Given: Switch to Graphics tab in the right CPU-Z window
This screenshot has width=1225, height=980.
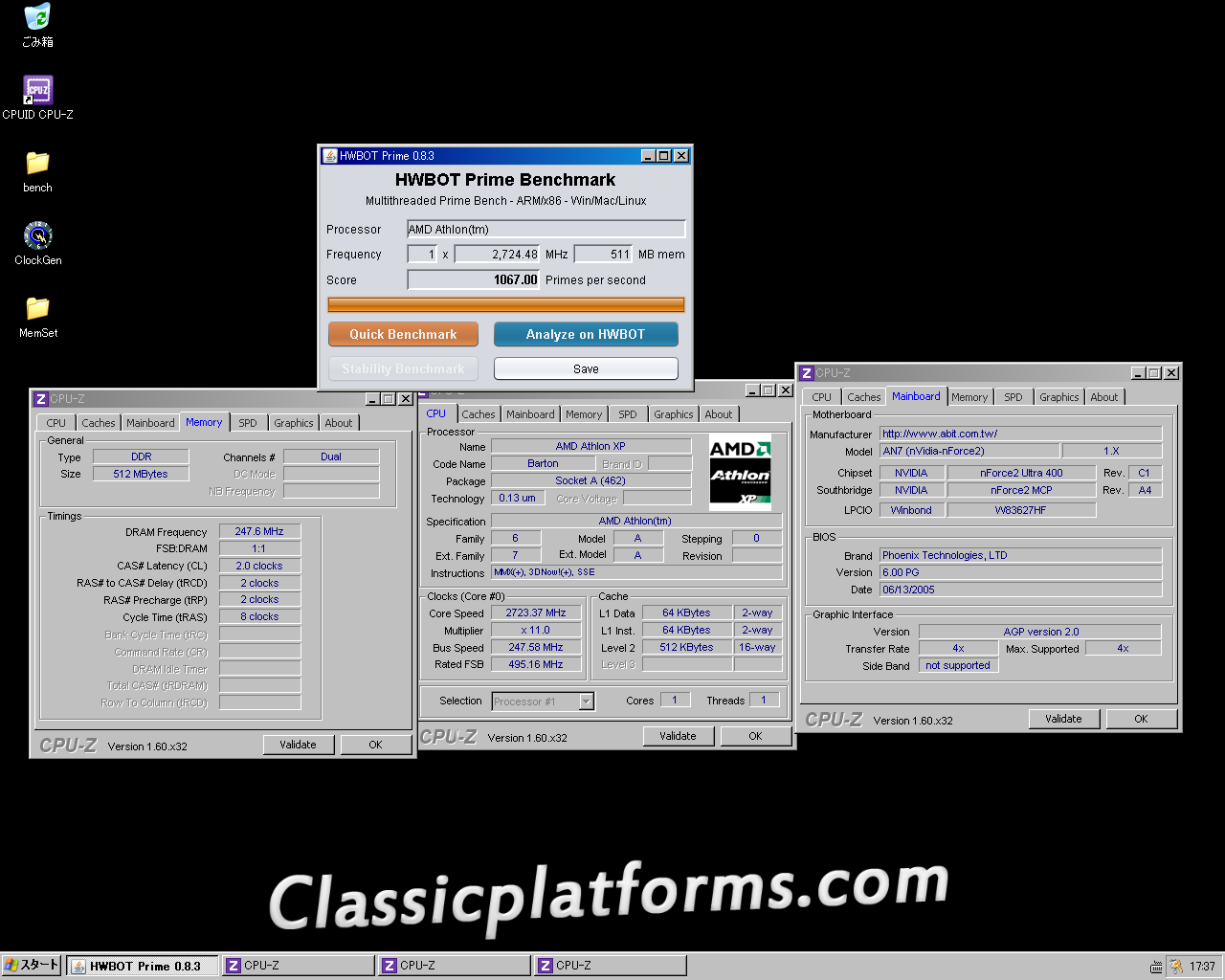Looking at the screenshot, I should 1059,397.
